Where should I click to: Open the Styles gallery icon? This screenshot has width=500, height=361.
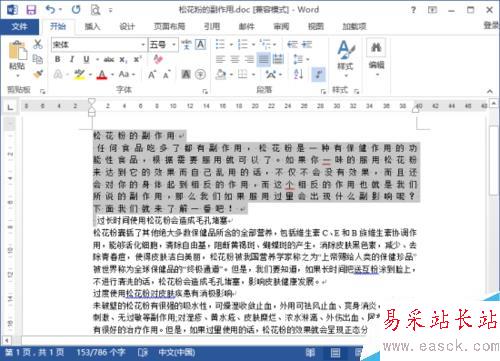tap(346, 51)
